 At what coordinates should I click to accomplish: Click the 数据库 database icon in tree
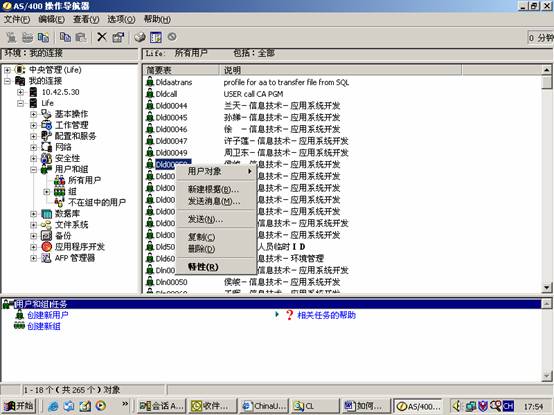coord(46,214)
